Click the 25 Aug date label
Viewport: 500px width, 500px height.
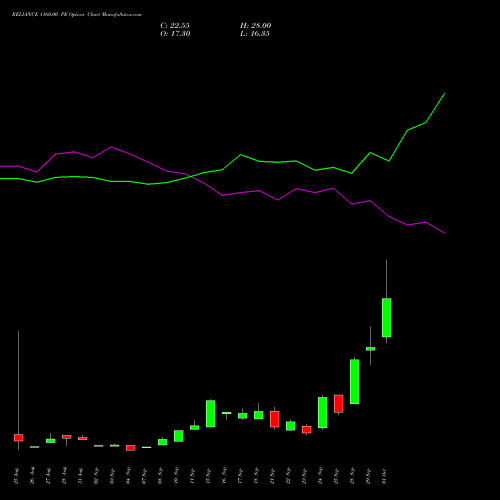click(16, 476)
